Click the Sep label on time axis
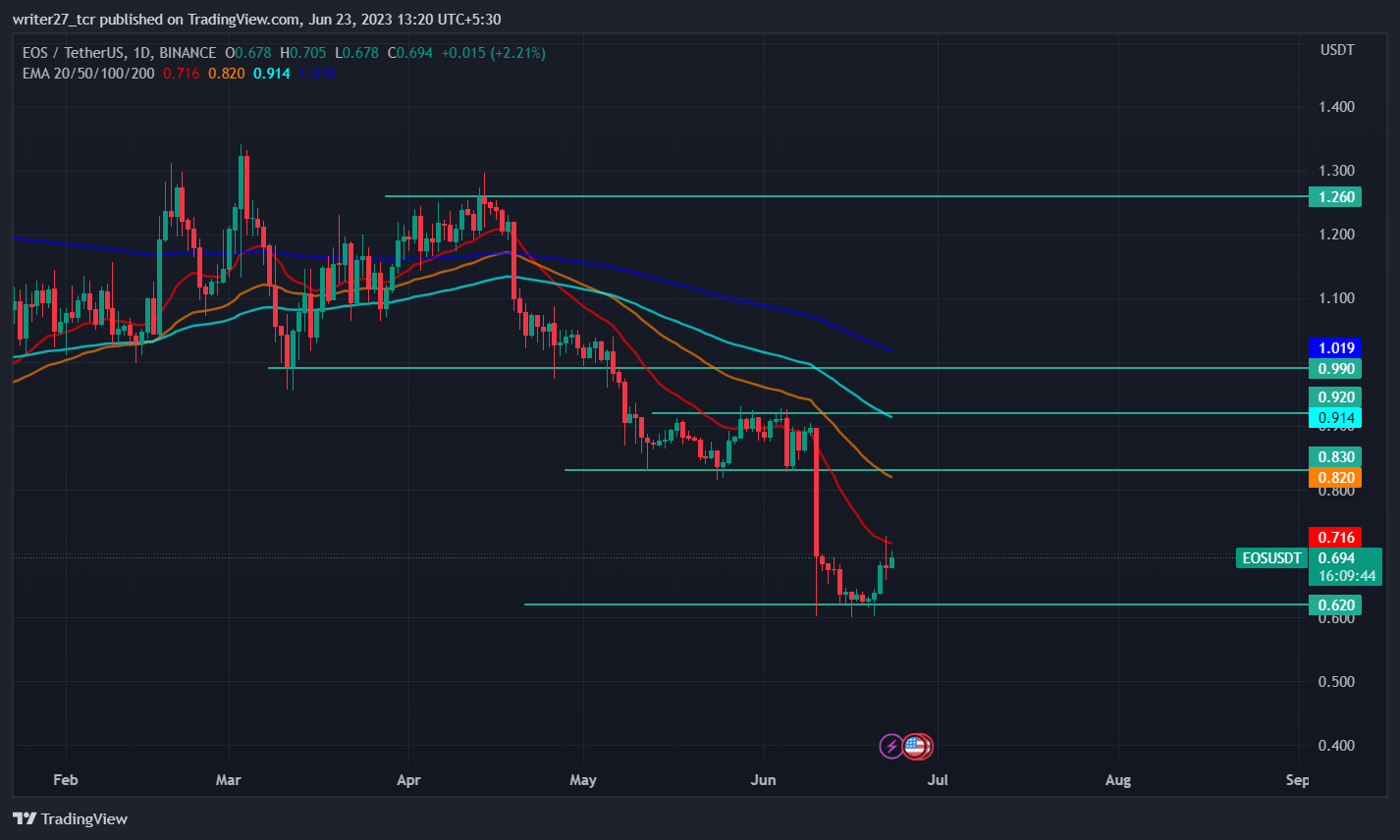Viewport: 1400px width, 840px height. (1297, 780)
